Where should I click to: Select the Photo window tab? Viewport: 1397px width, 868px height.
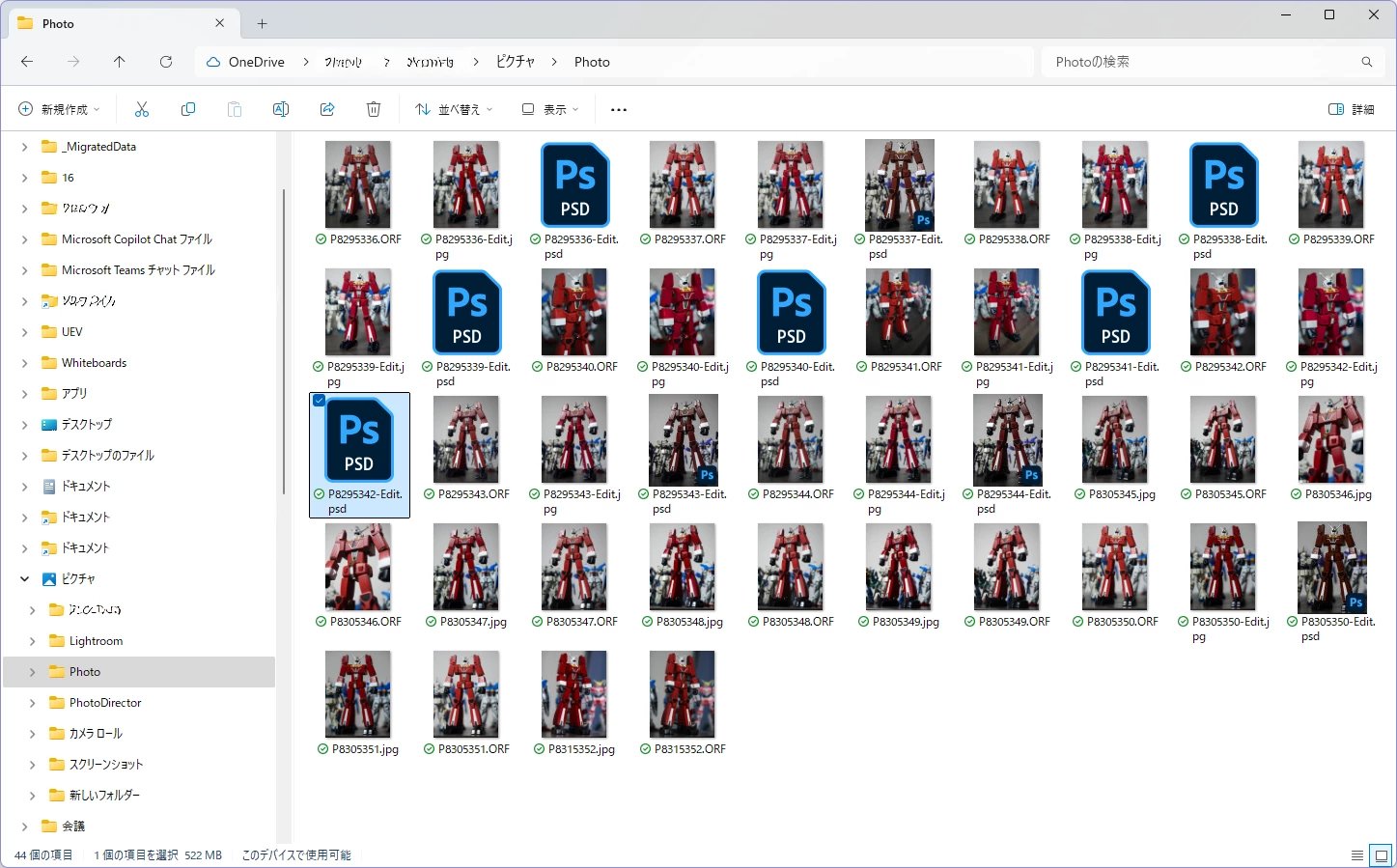click(122, 23)
